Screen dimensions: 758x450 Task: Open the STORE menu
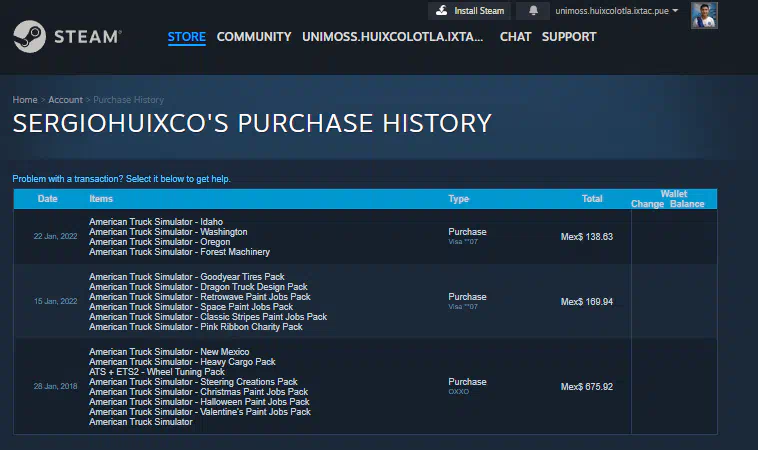click(x=187, y=37)
